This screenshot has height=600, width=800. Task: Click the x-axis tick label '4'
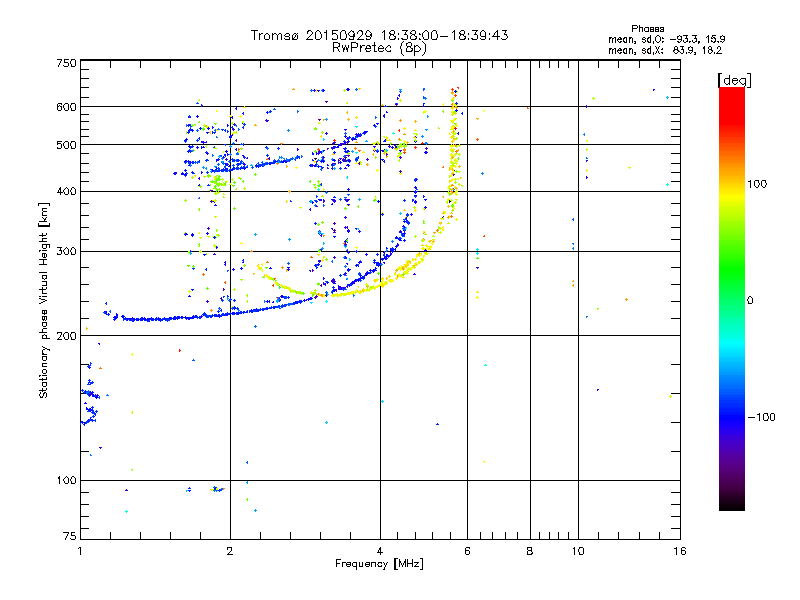pyautogui.click(x=380, y=551)
